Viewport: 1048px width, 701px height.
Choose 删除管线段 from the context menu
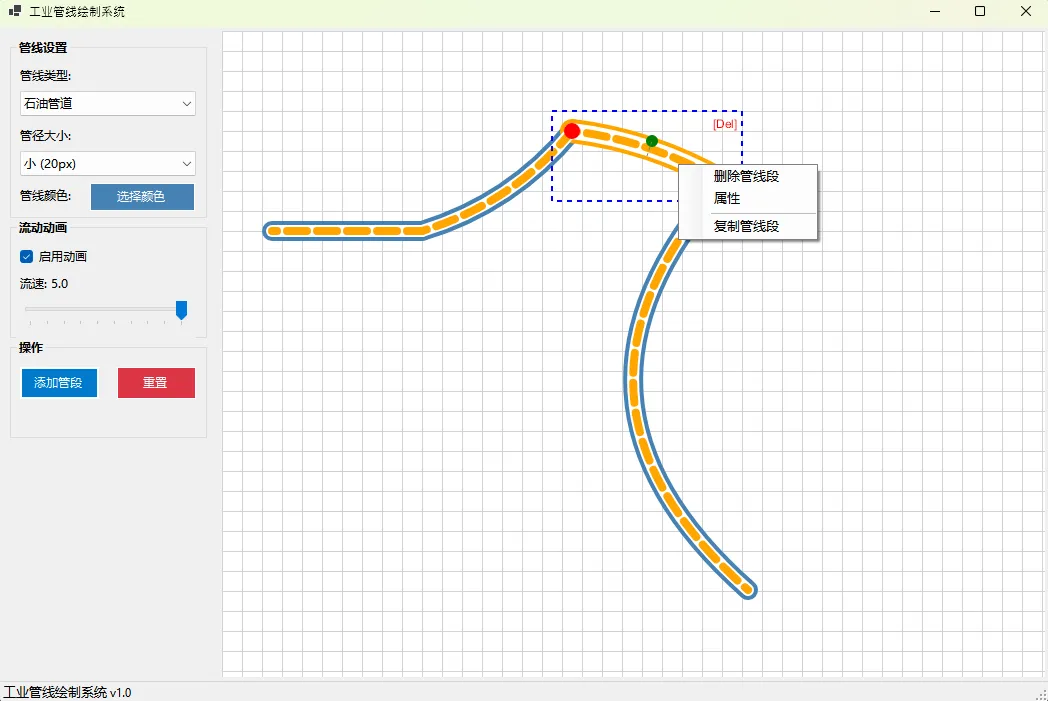746,177
